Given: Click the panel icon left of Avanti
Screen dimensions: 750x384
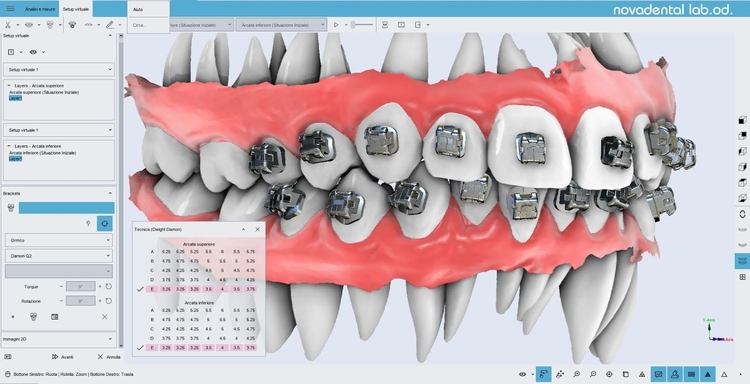Looking at the screenshot, I should [8, 357].
